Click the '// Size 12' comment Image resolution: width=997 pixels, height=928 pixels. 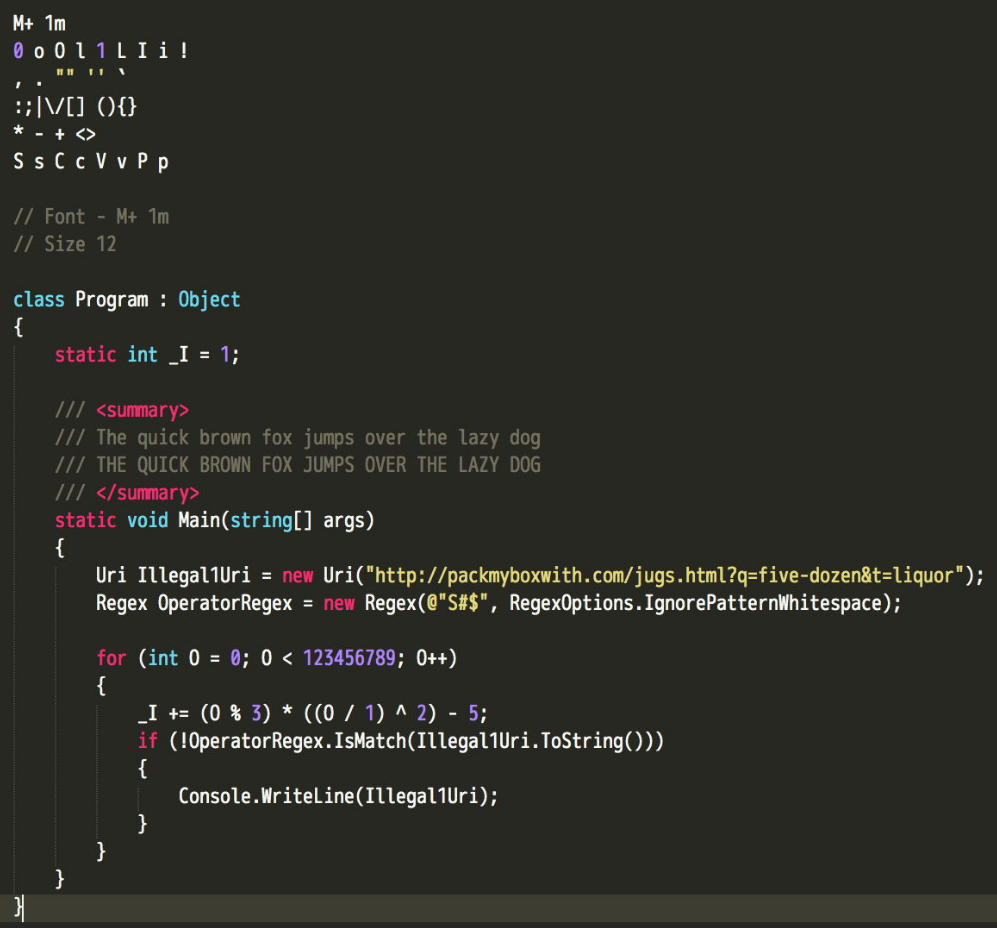[x=65, y=244]
